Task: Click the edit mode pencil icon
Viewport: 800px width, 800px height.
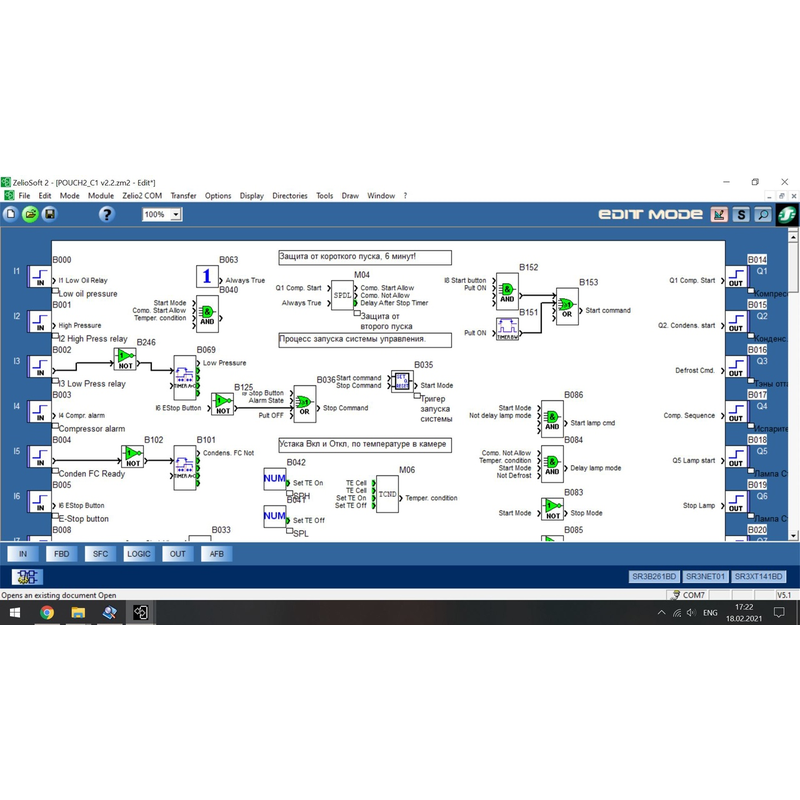Action: [719, 214]
